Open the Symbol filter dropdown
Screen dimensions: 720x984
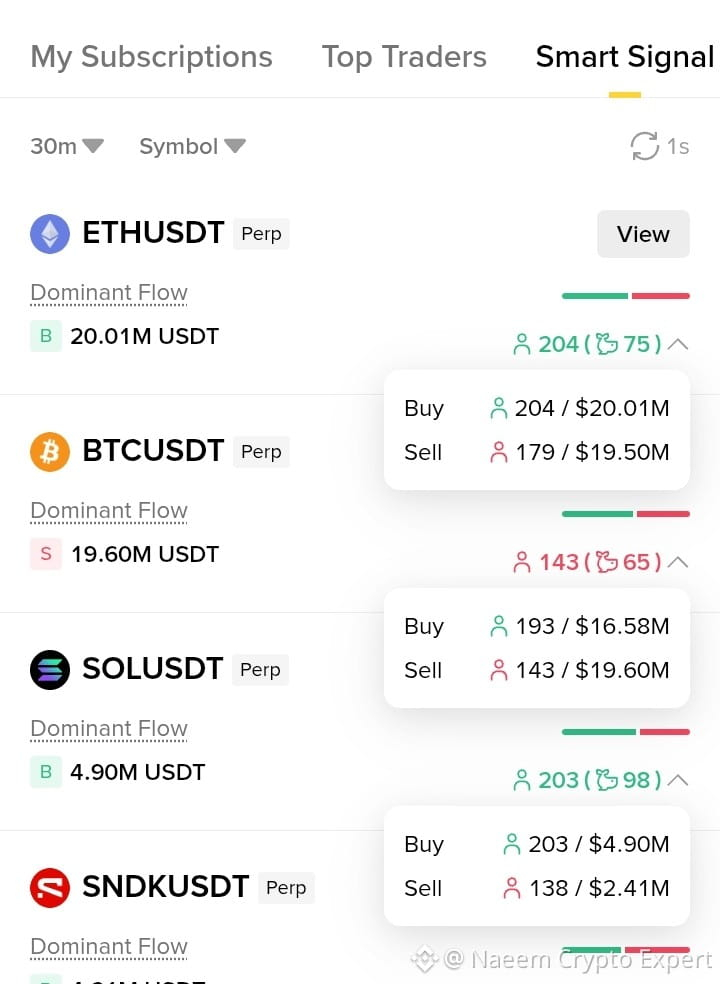pyautogui.click(x=192, y=146)
